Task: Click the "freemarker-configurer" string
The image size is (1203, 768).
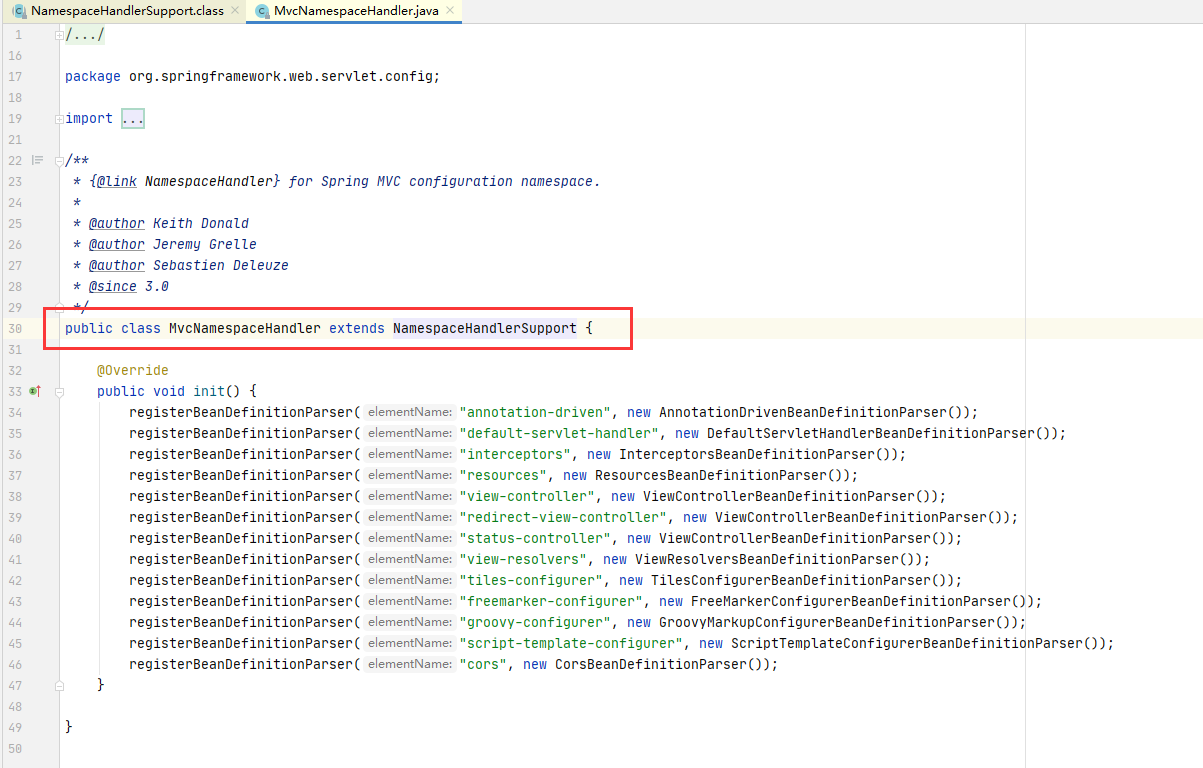Action: tap(551, 601)
